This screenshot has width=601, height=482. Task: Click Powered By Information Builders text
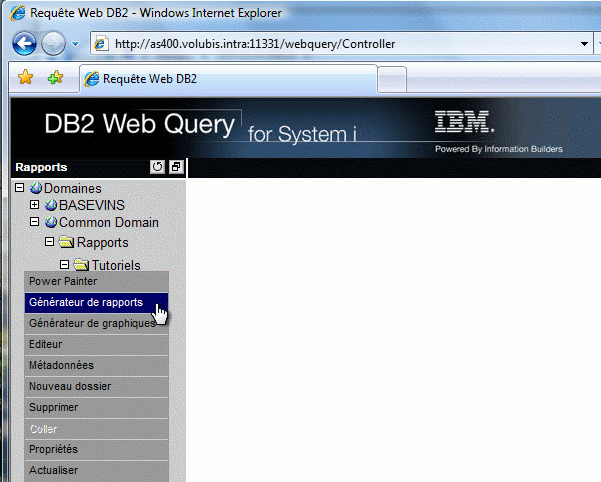click(x=499, y=149)
